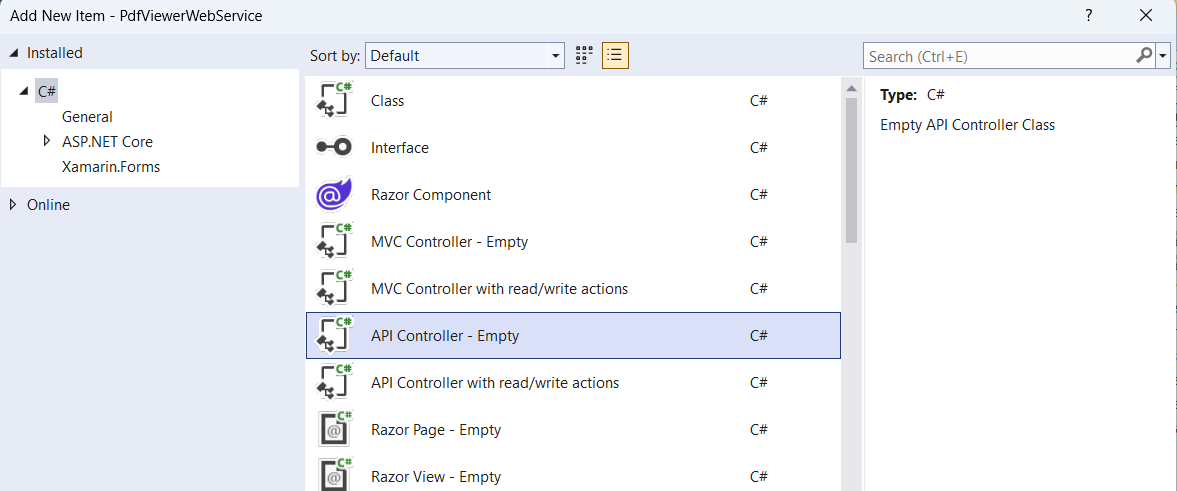
Task: Select the General category
Action: click(x=87, y=117)
